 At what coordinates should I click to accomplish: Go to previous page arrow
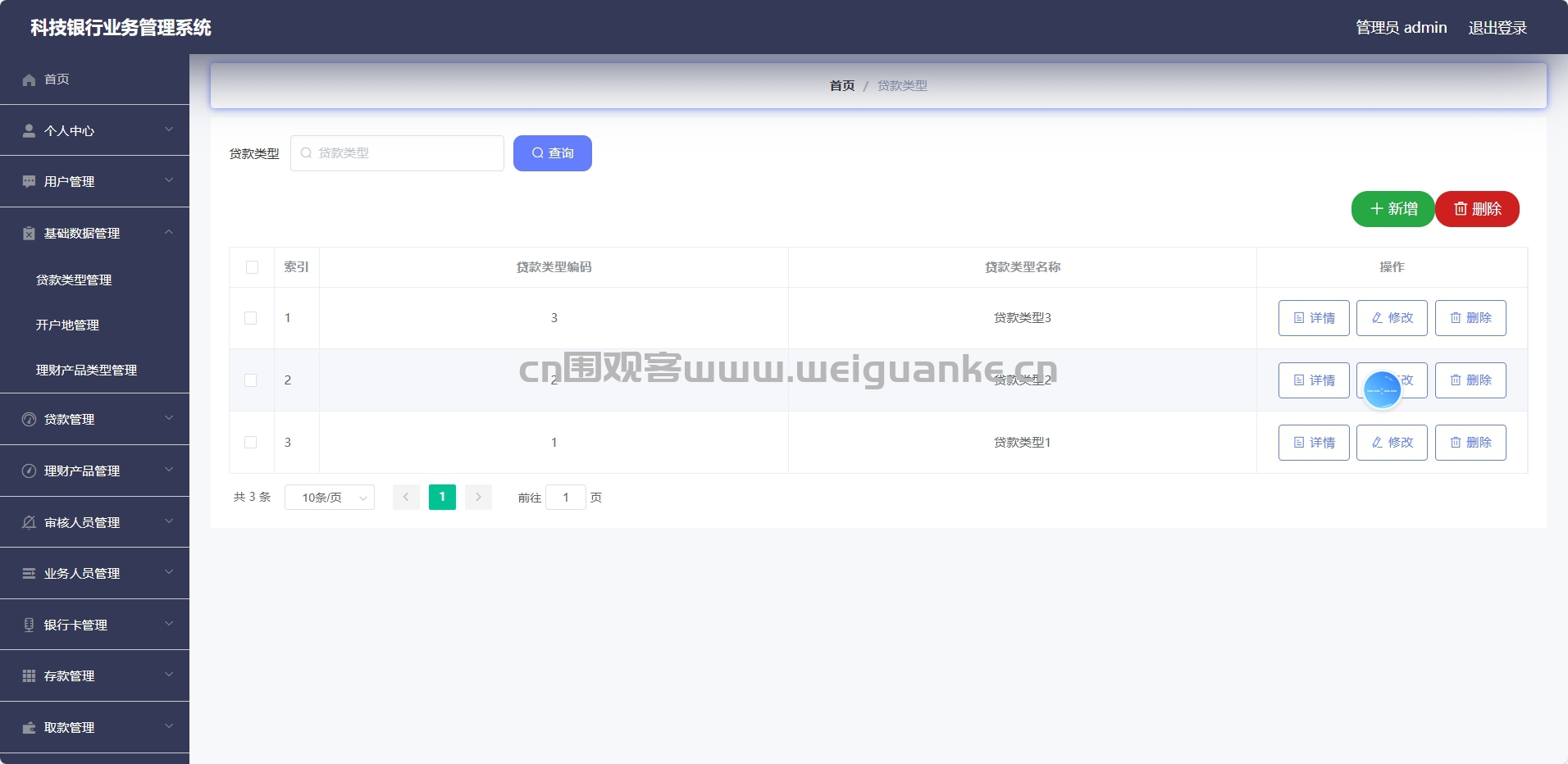pyautogui.click(x=406, y=497)
